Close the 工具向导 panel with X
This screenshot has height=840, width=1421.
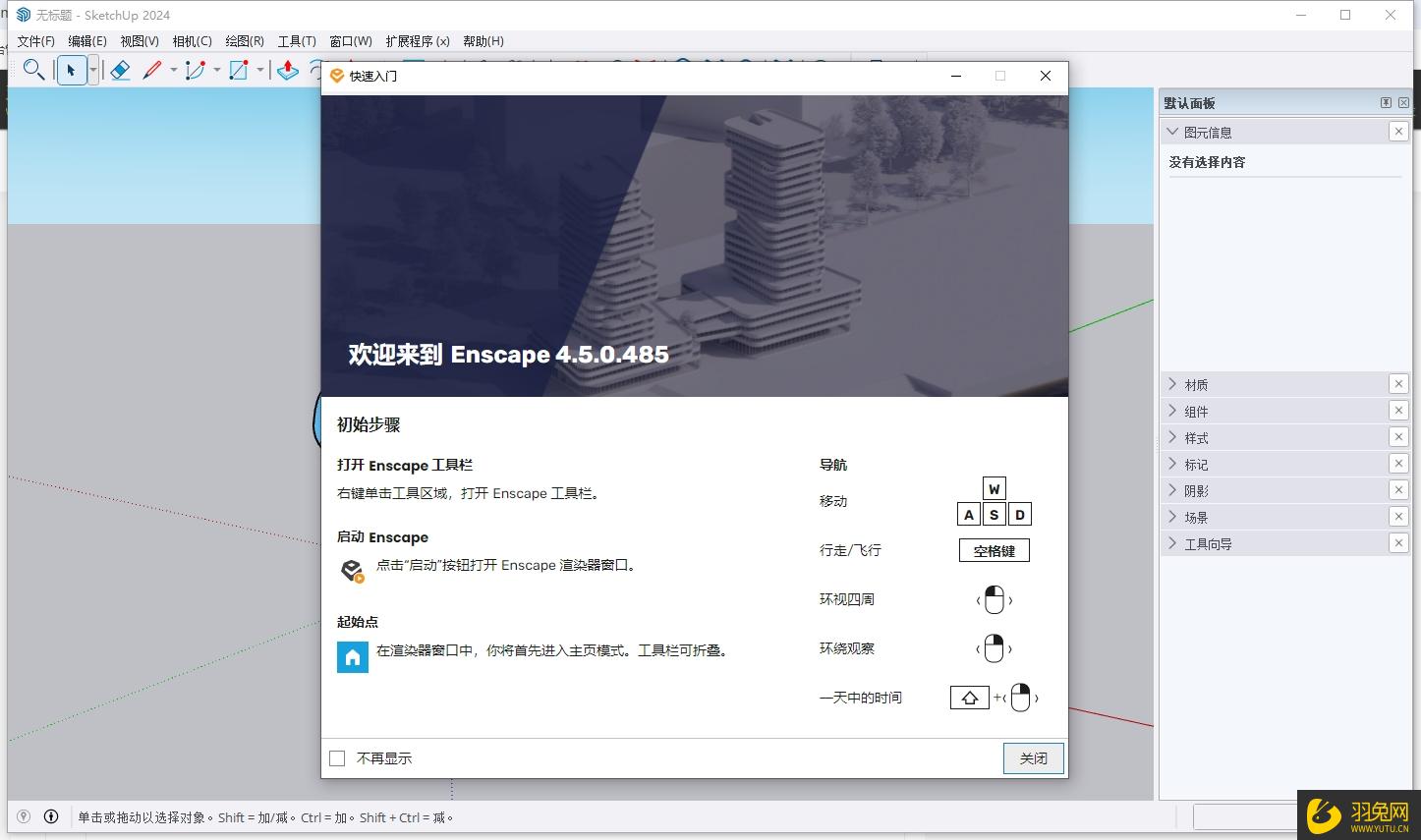coord(1398,543)
